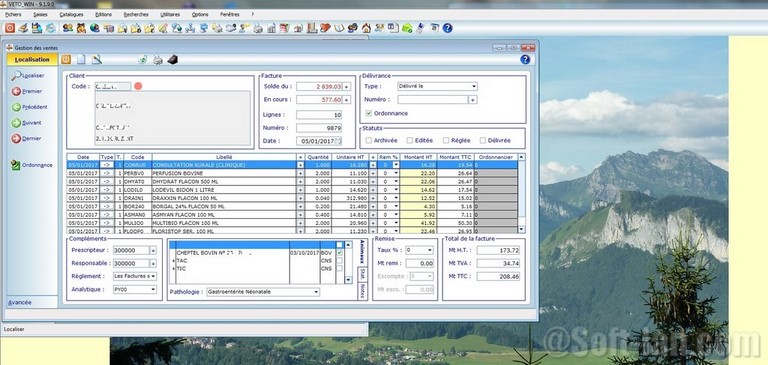Click the red heart icon in main toolbar
Viewport: 768px width, 365px height.
(x=325, y=28)
